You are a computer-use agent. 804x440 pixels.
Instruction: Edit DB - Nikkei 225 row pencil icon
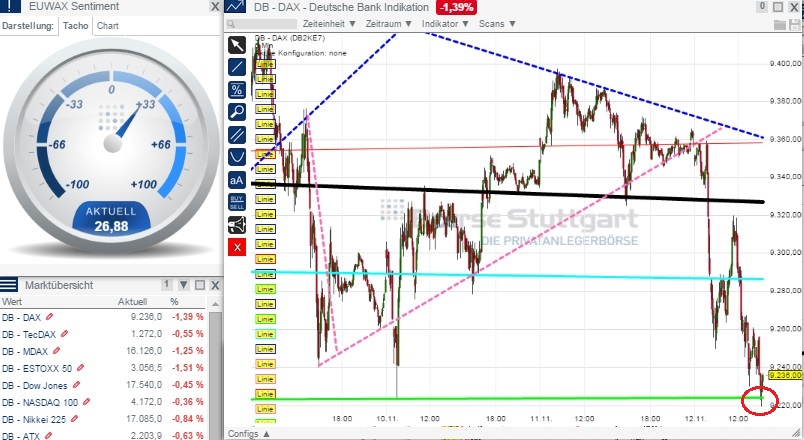(74, 419)
